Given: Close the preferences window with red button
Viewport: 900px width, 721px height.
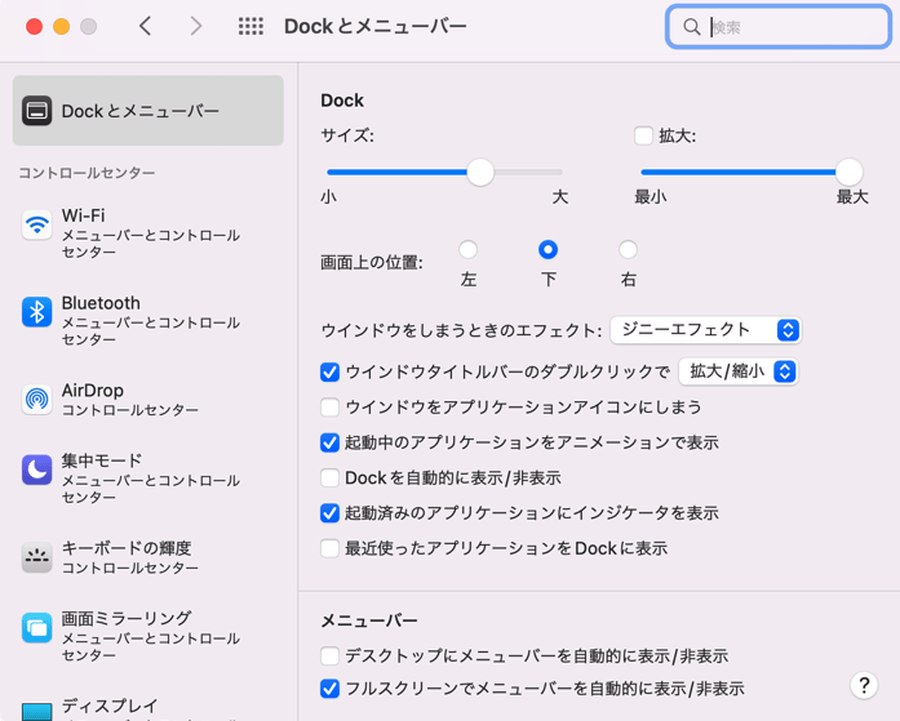Looking at the screenshot, I should tap(34, 26).
